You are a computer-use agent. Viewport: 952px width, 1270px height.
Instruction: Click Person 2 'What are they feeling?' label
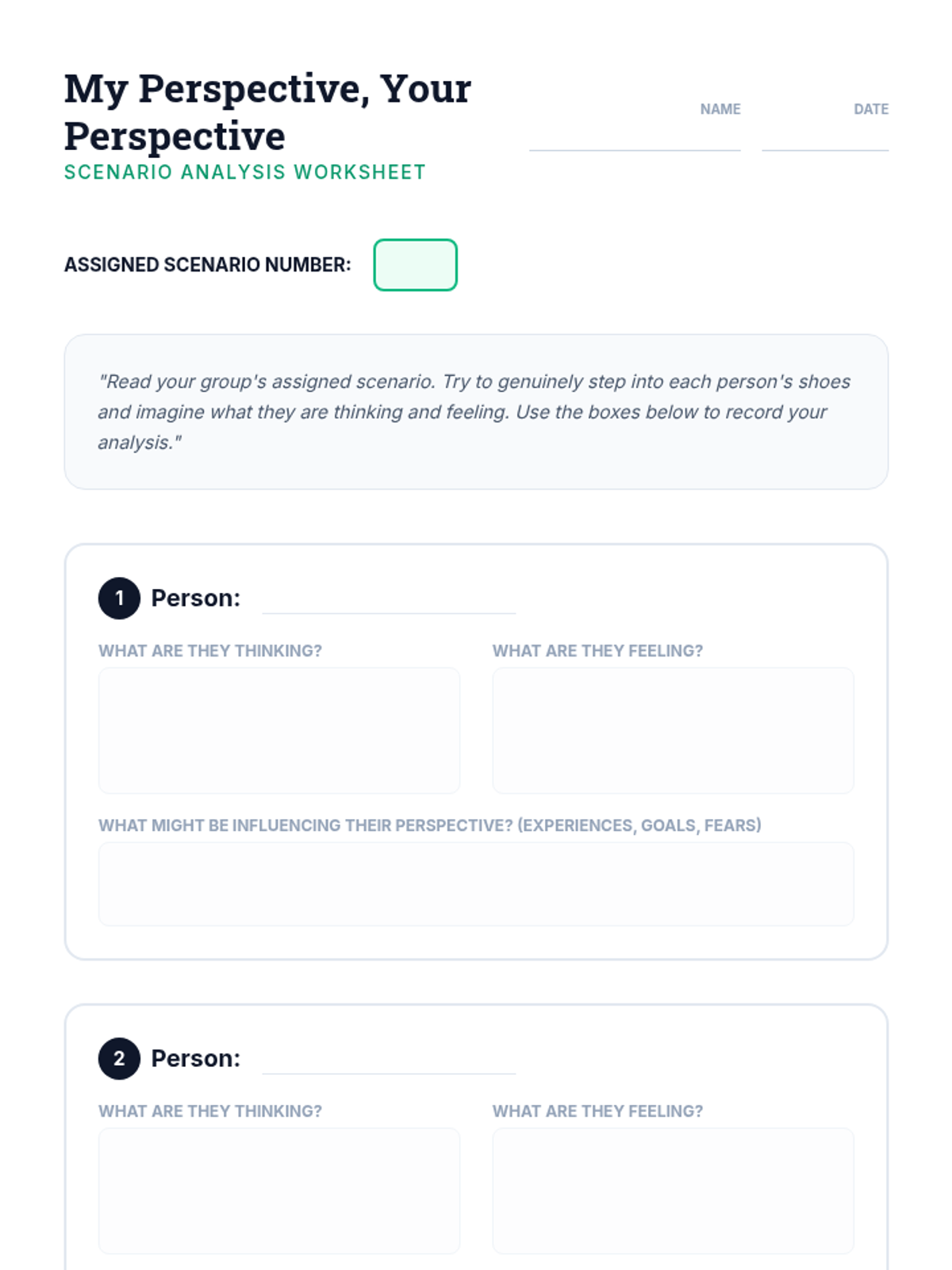[x=597, y=1111]
